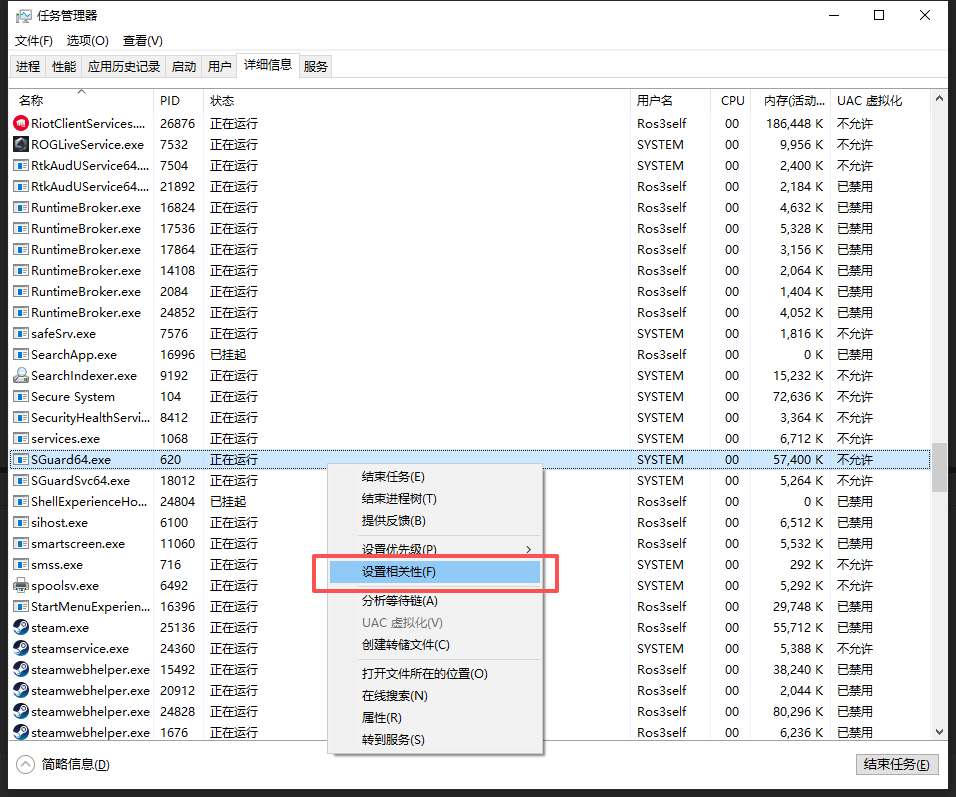Click the steam.exe Steam icon
Image resolution: width=956 pixels, height=797 pixels.
coord(21,628)
